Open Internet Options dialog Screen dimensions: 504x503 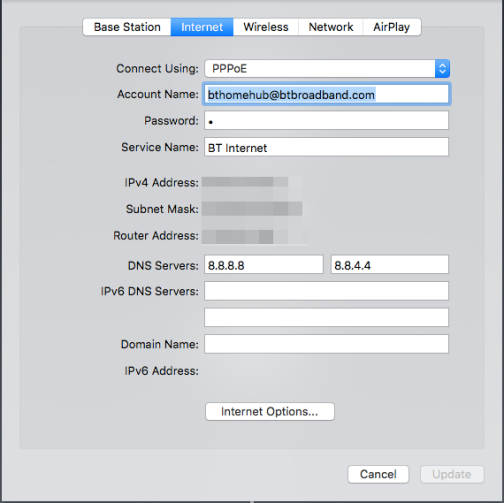(x=270, y=412)
